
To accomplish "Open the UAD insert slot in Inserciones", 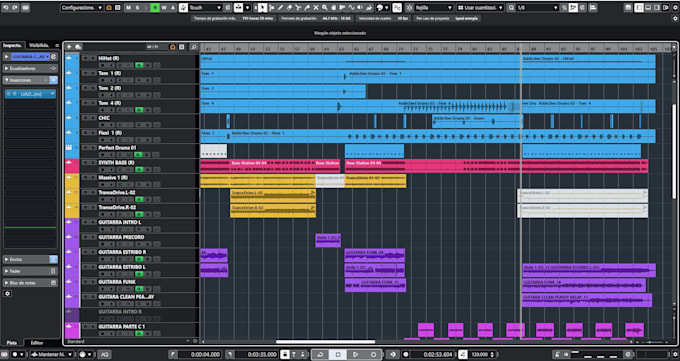I will coord(30,94).
